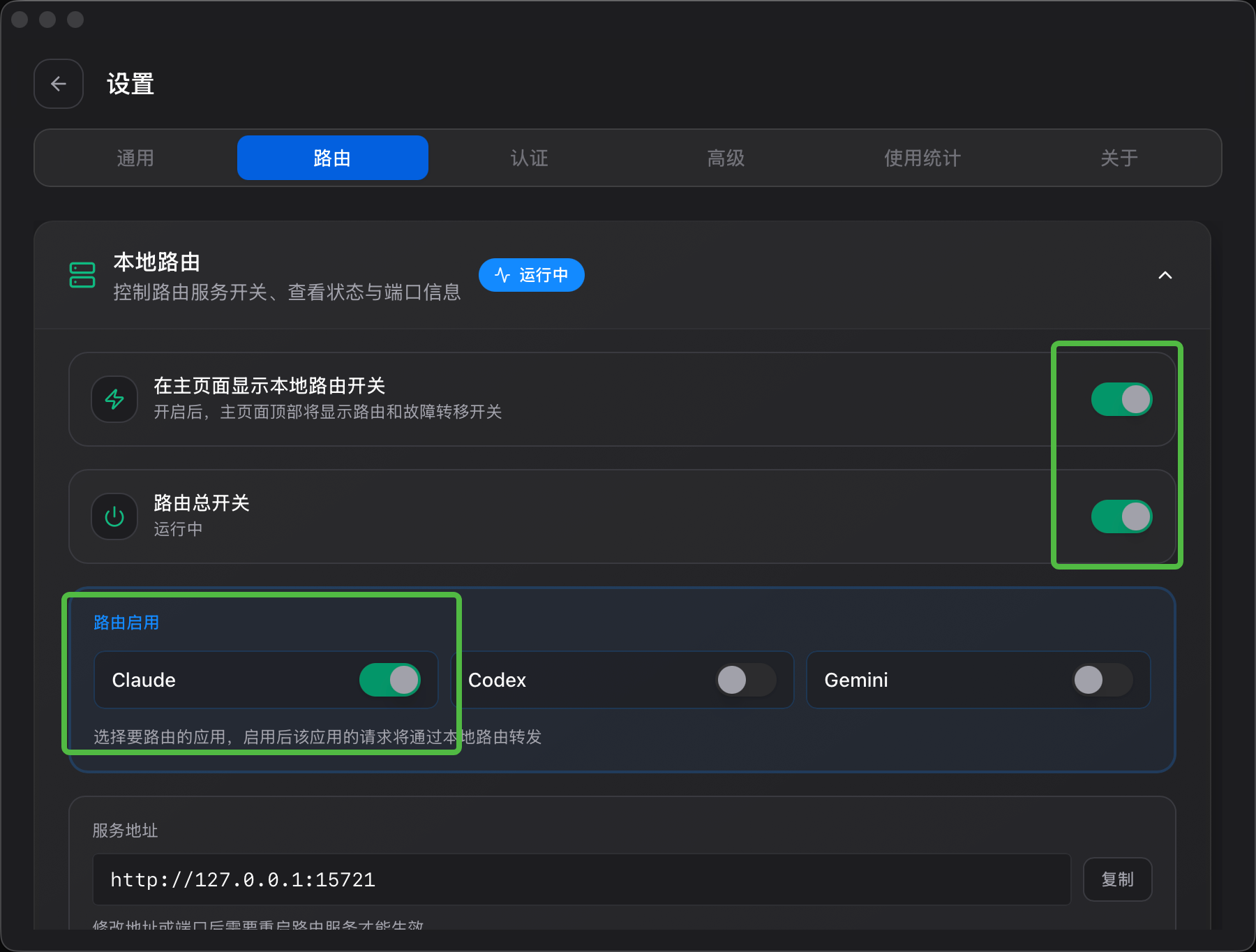This screenshot has height=952, width=1256.
Task: Click the 设置 page title
Action: click(x=130, y=84)
